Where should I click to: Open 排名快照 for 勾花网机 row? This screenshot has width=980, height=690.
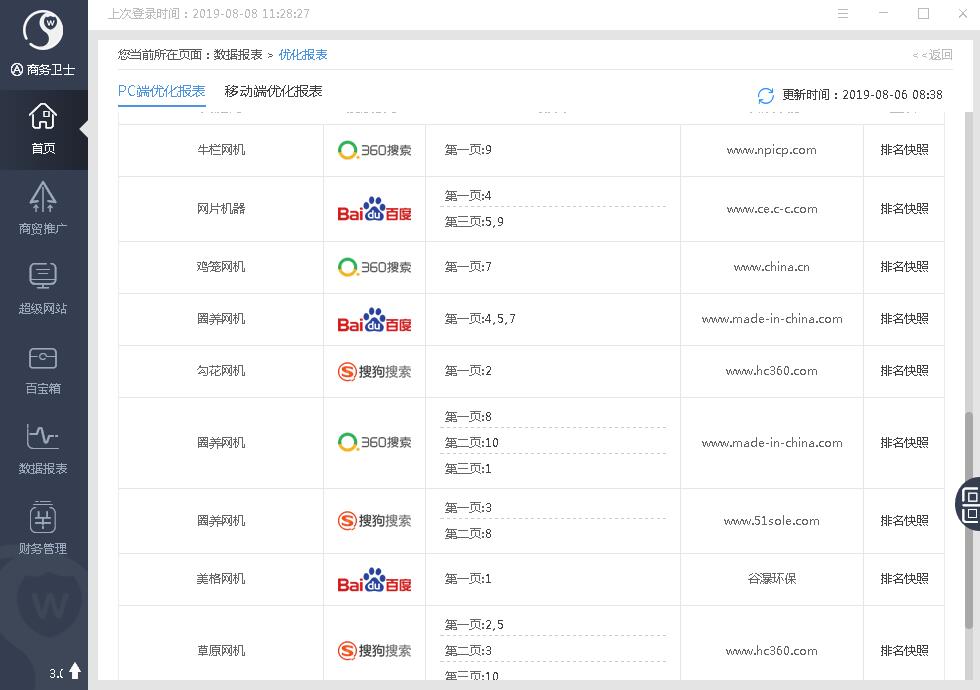click(904, 371)
